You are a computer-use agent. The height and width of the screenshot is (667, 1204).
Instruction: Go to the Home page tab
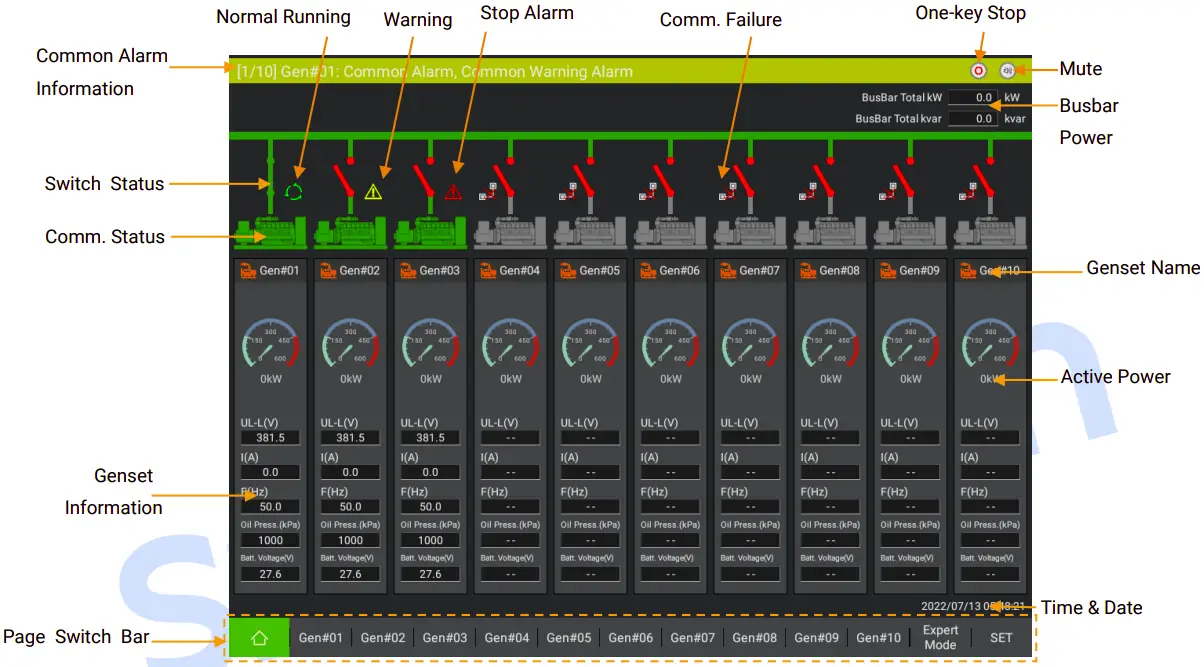[x=260, y=638]
